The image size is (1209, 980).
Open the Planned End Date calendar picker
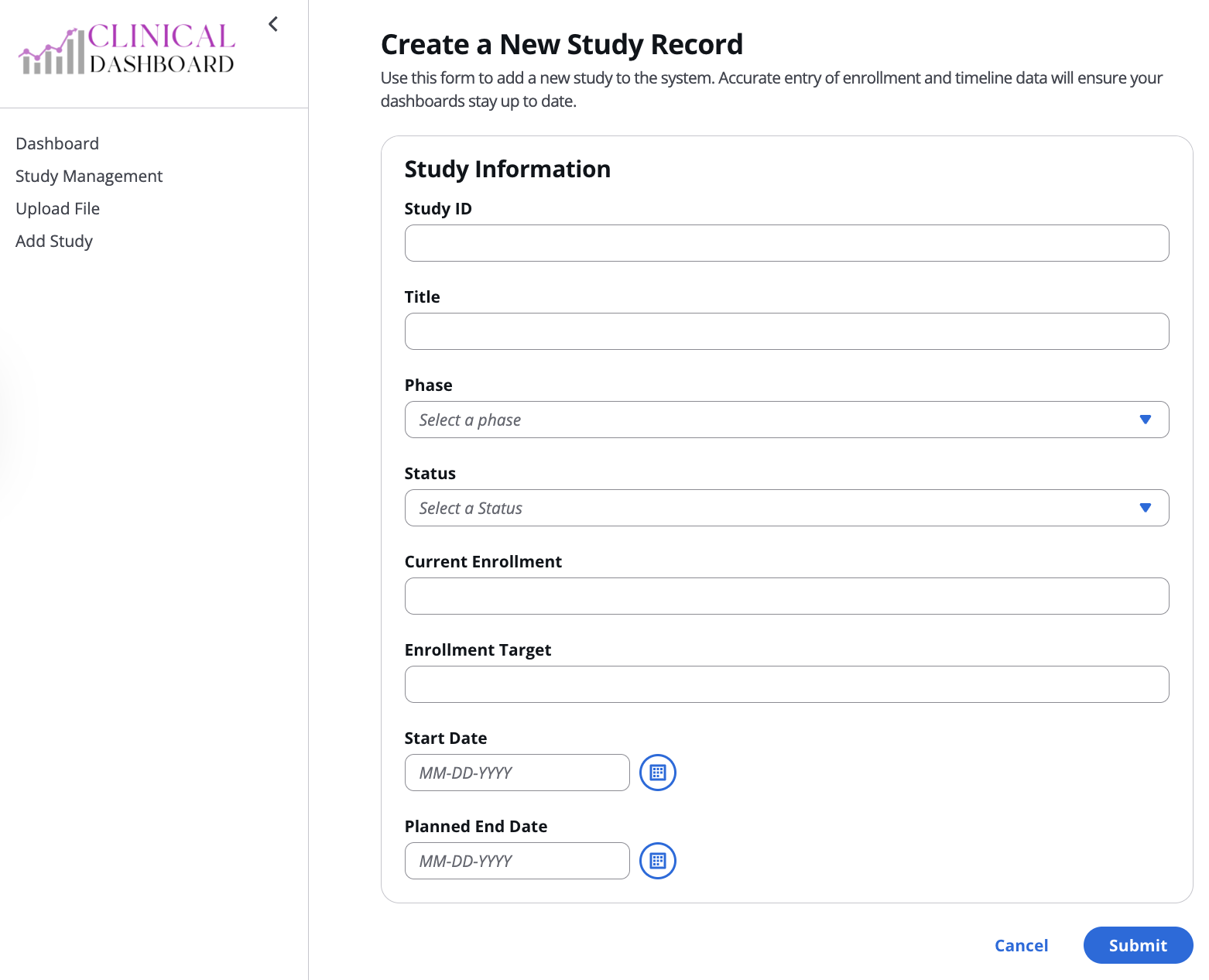pos(658,861)
